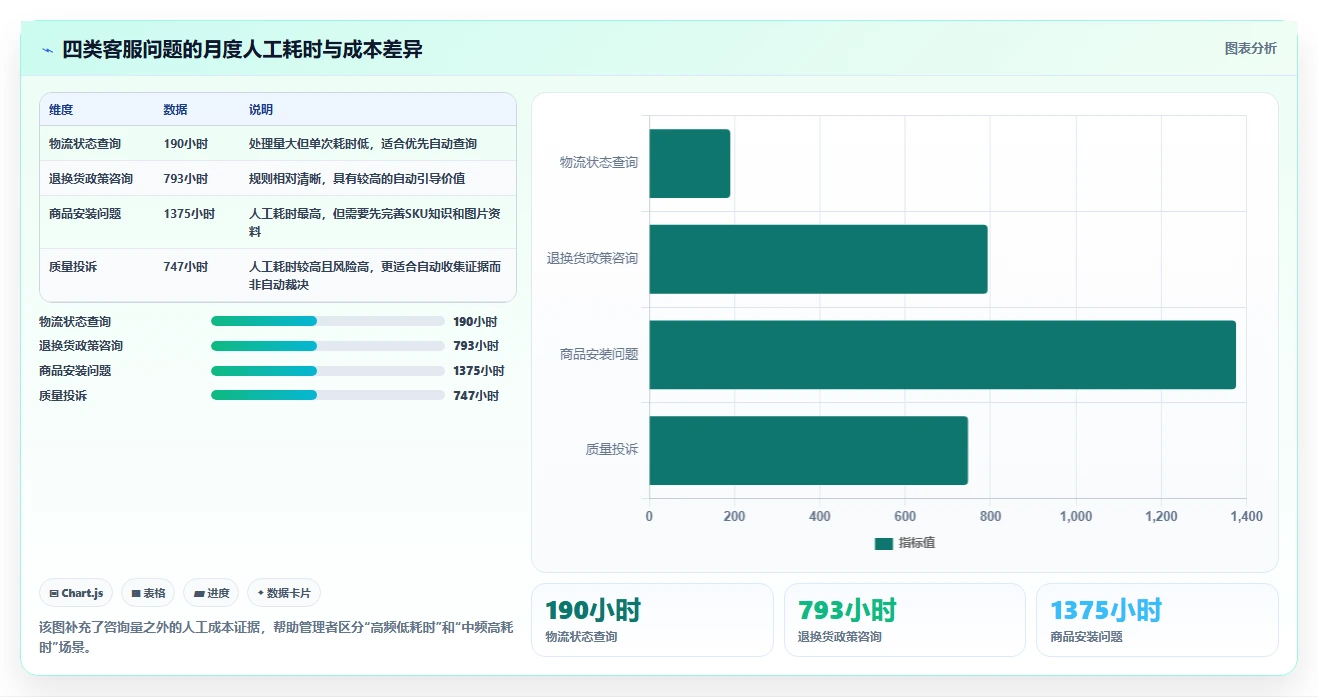Click the 维度 table column header

(x=61, y=110)
